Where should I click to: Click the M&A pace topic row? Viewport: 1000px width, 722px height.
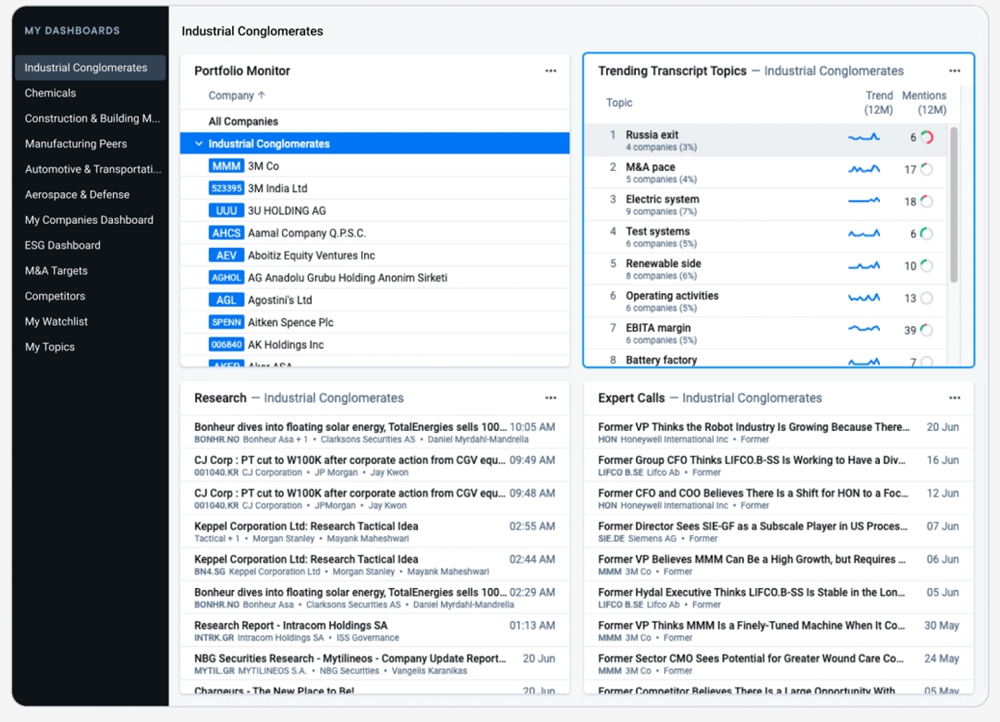click(650, 167)
